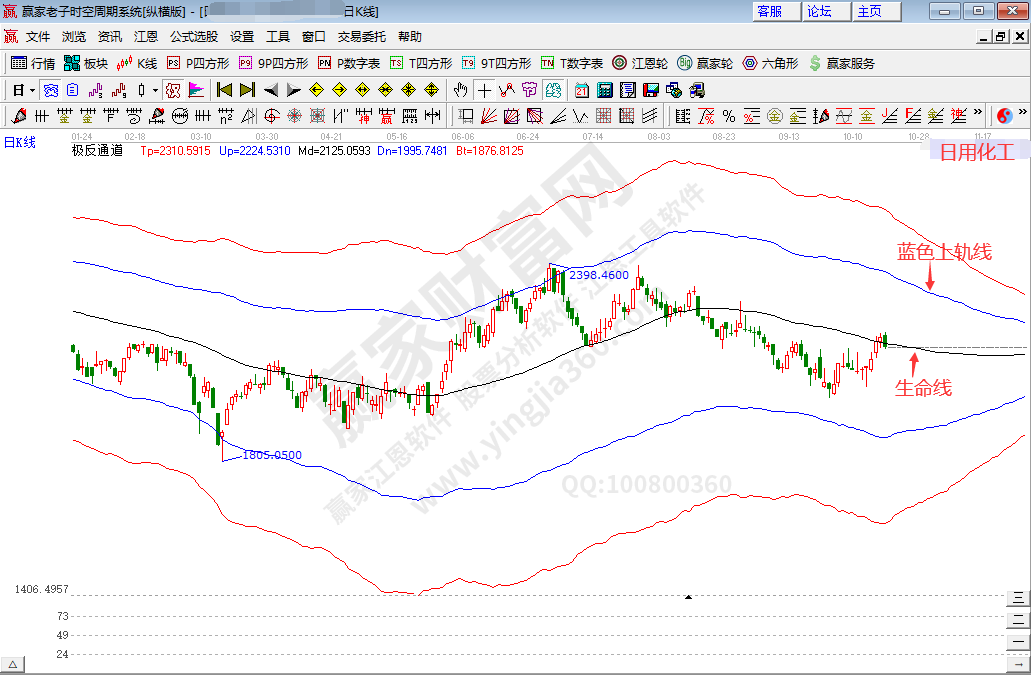Viewport: 1031px width, 675px height.
Task: Open the 公式选股 menu
Action: [x=193, y=36]
